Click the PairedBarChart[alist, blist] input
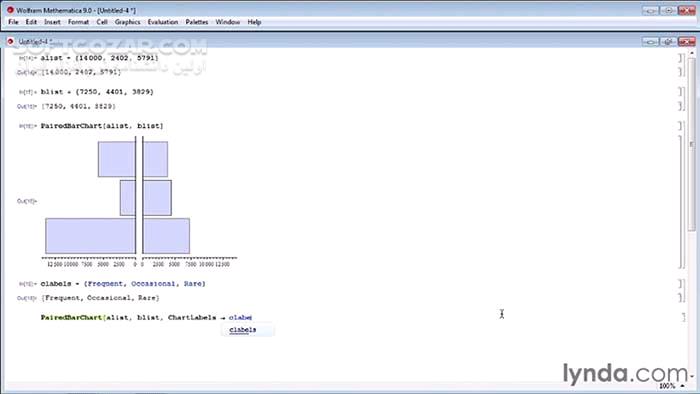This screenshot has width=700, height=394. point(102,126)
